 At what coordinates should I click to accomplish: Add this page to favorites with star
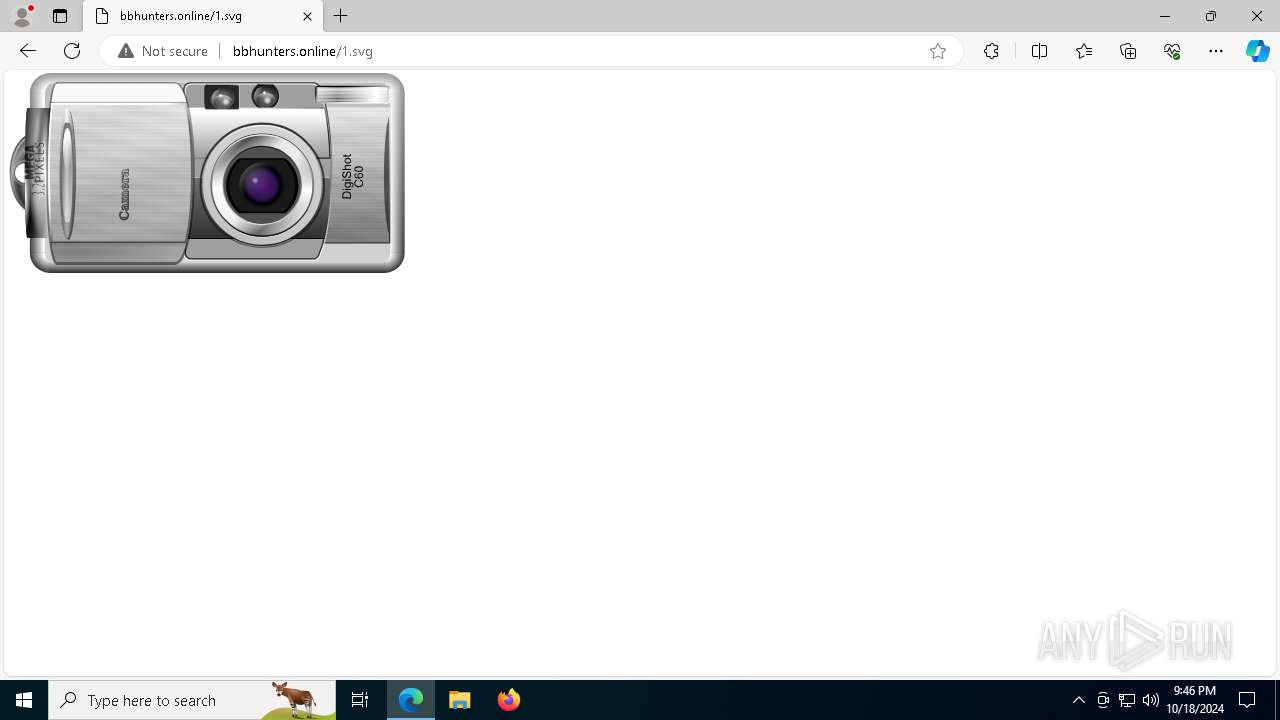(938, 51)
